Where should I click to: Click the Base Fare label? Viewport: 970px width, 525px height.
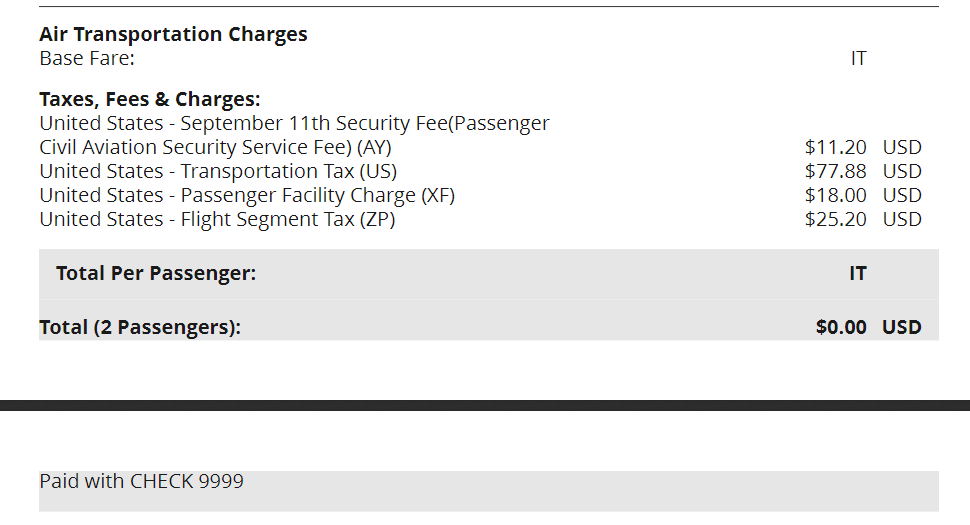[x=87, y=58]
